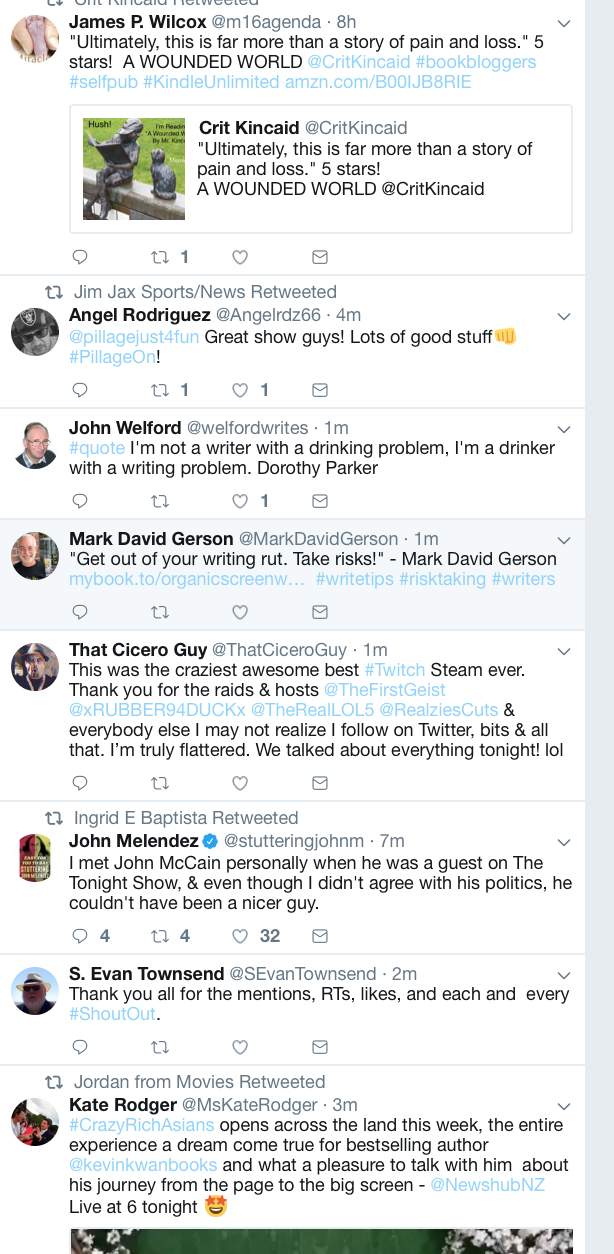Open the @kevinkwanbooks mention link
This screenshot has height=1254, width=614.
(144, 1166)
